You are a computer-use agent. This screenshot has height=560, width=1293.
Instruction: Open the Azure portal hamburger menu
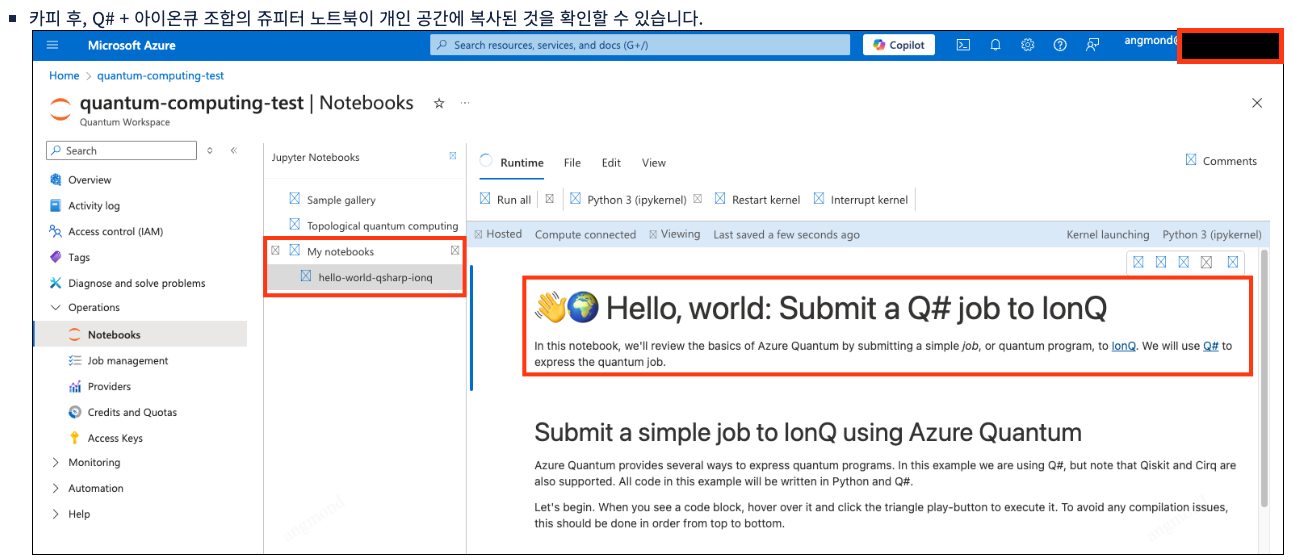(53, 45)
